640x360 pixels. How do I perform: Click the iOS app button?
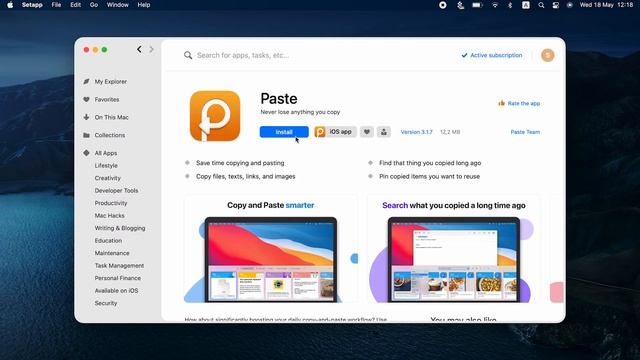[335, 132]
